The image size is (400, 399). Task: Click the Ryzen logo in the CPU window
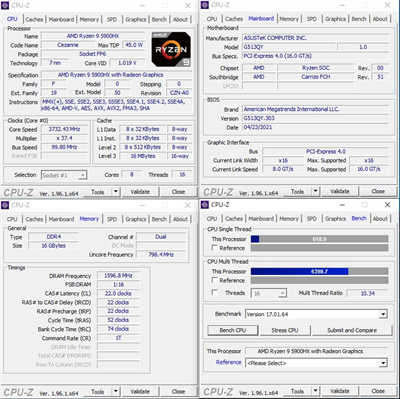(171, 49)
